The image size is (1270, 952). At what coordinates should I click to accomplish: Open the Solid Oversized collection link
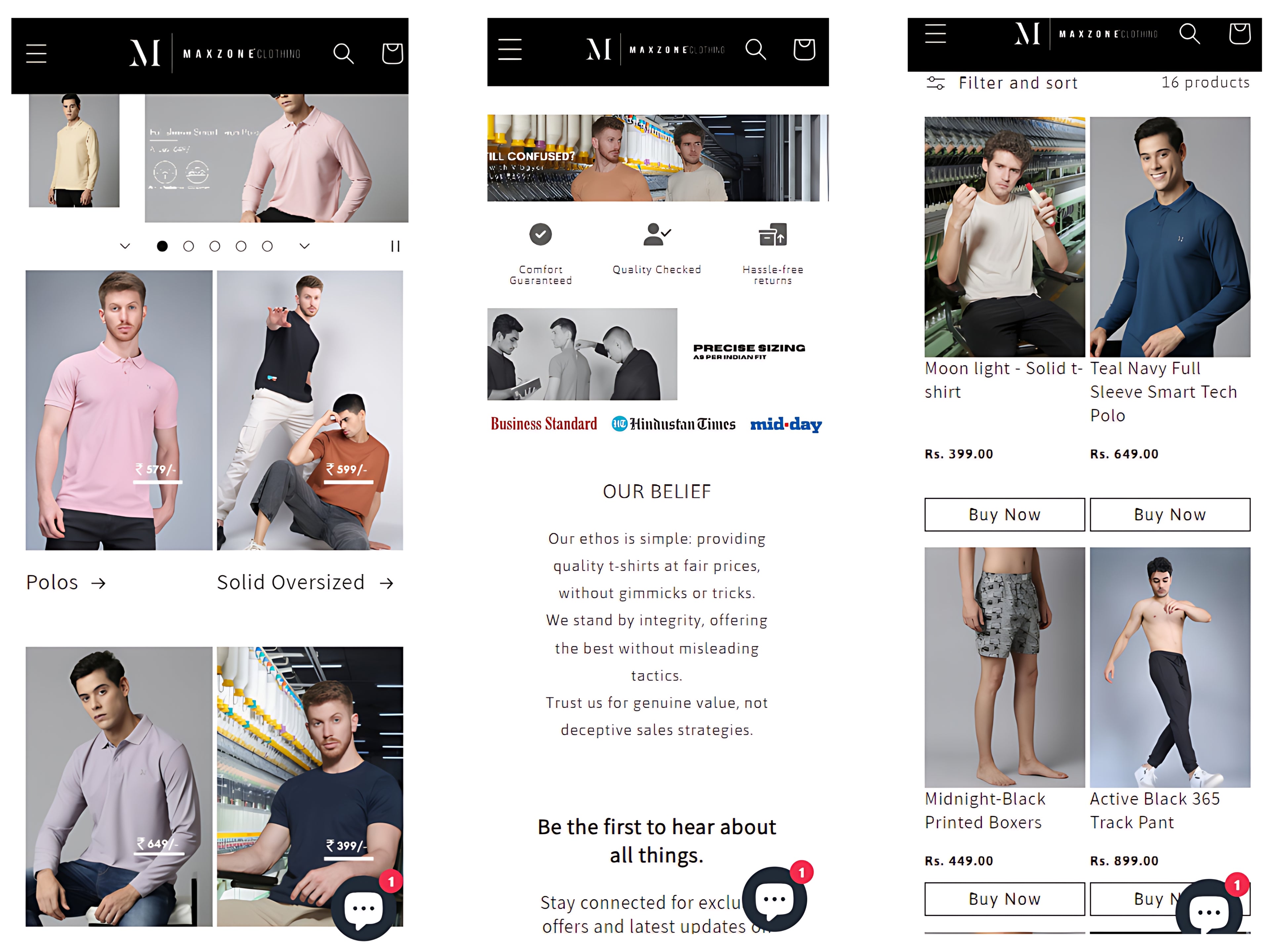(306, 582)
